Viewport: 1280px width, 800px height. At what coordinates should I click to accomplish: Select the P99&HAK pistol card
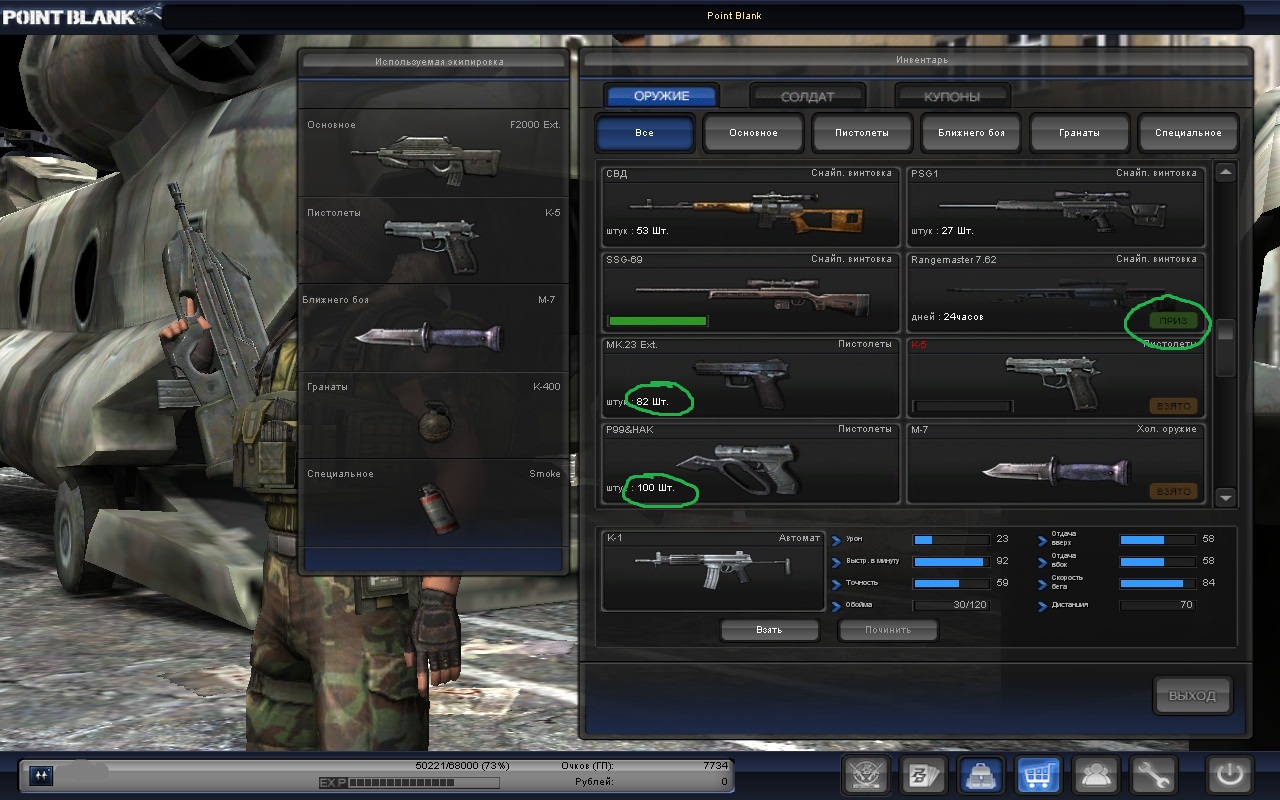(751, 463)
